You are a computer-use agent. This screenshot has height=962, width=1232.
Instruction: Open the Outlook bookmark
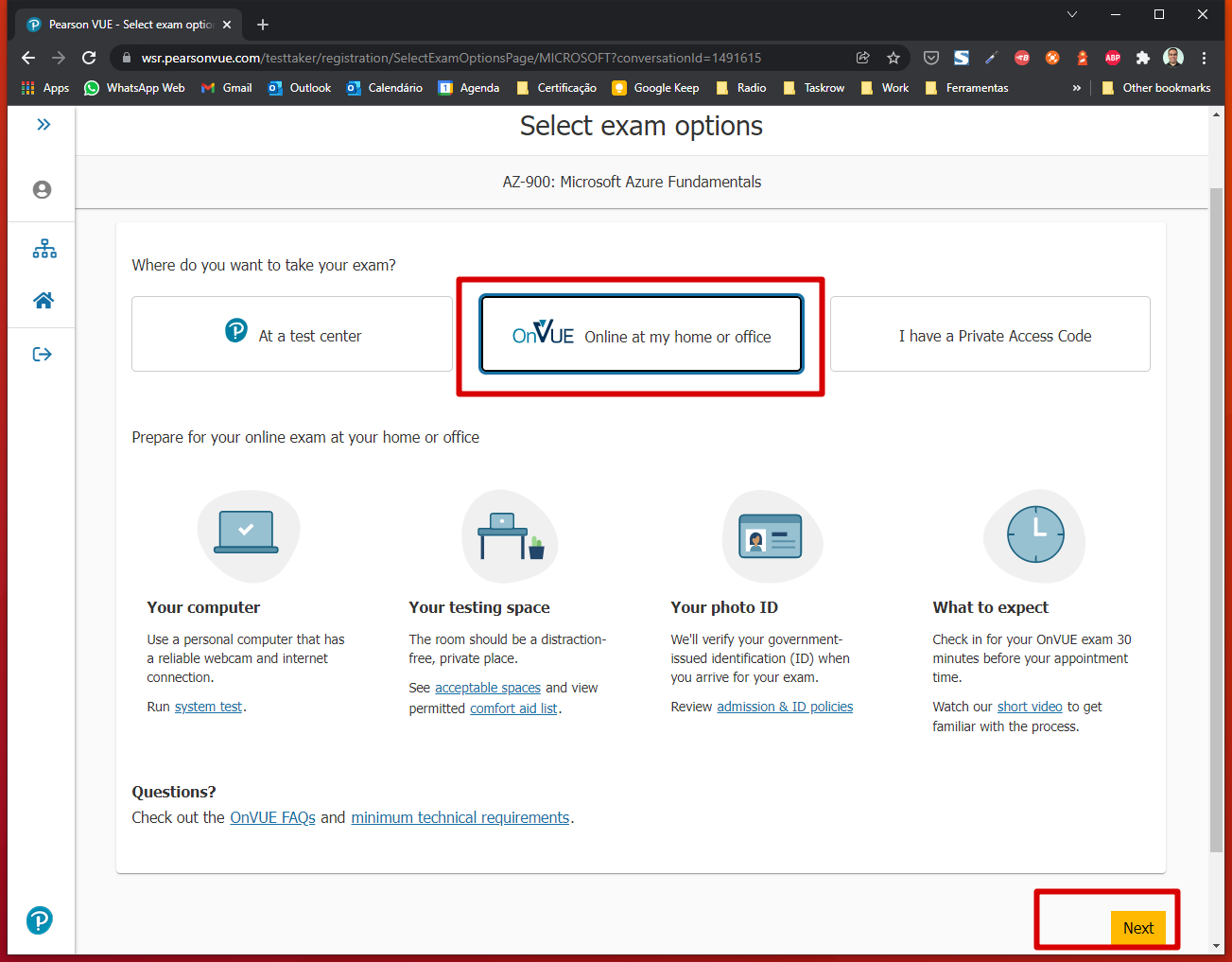pyautogui.click(x=300, y=88)
